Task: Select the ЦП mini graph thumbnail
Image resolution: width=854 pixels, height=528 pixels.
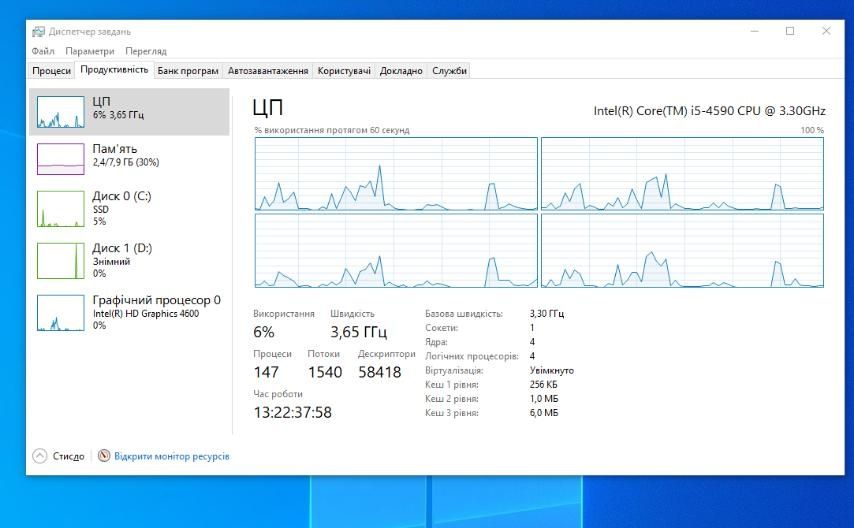Action: pos(60,112)
